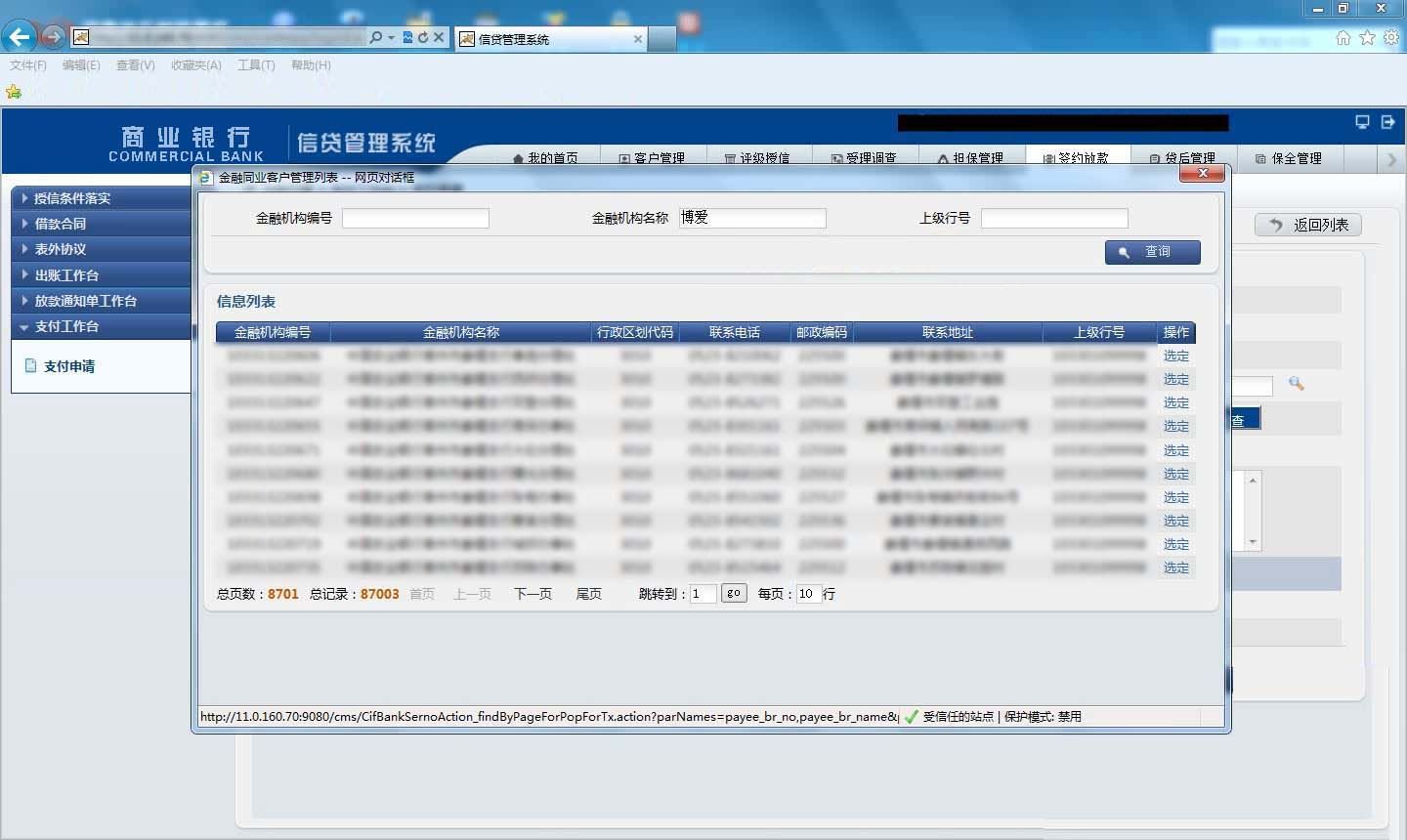The width and height of the screenshot is (1407, 840).
Task: Open the 帮助(H) menu
Action: point(311,65)
